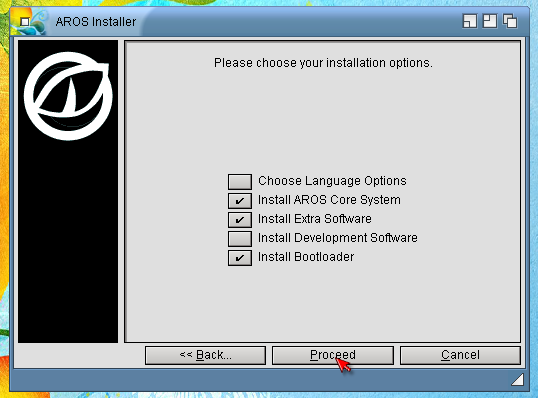The image size is (538, 398).
Task: Click the iconify gadget in the title bar
Action: click(x=470, y=21)
